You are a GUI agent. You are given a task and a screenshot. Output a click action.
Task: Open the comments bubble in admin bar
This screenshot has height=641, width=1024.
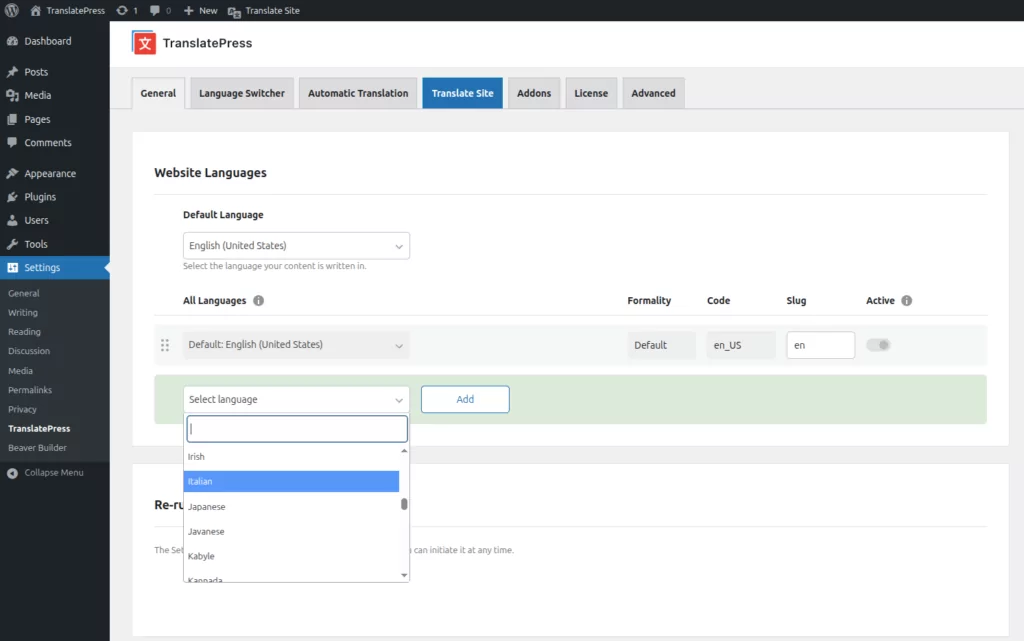point(160,10)
